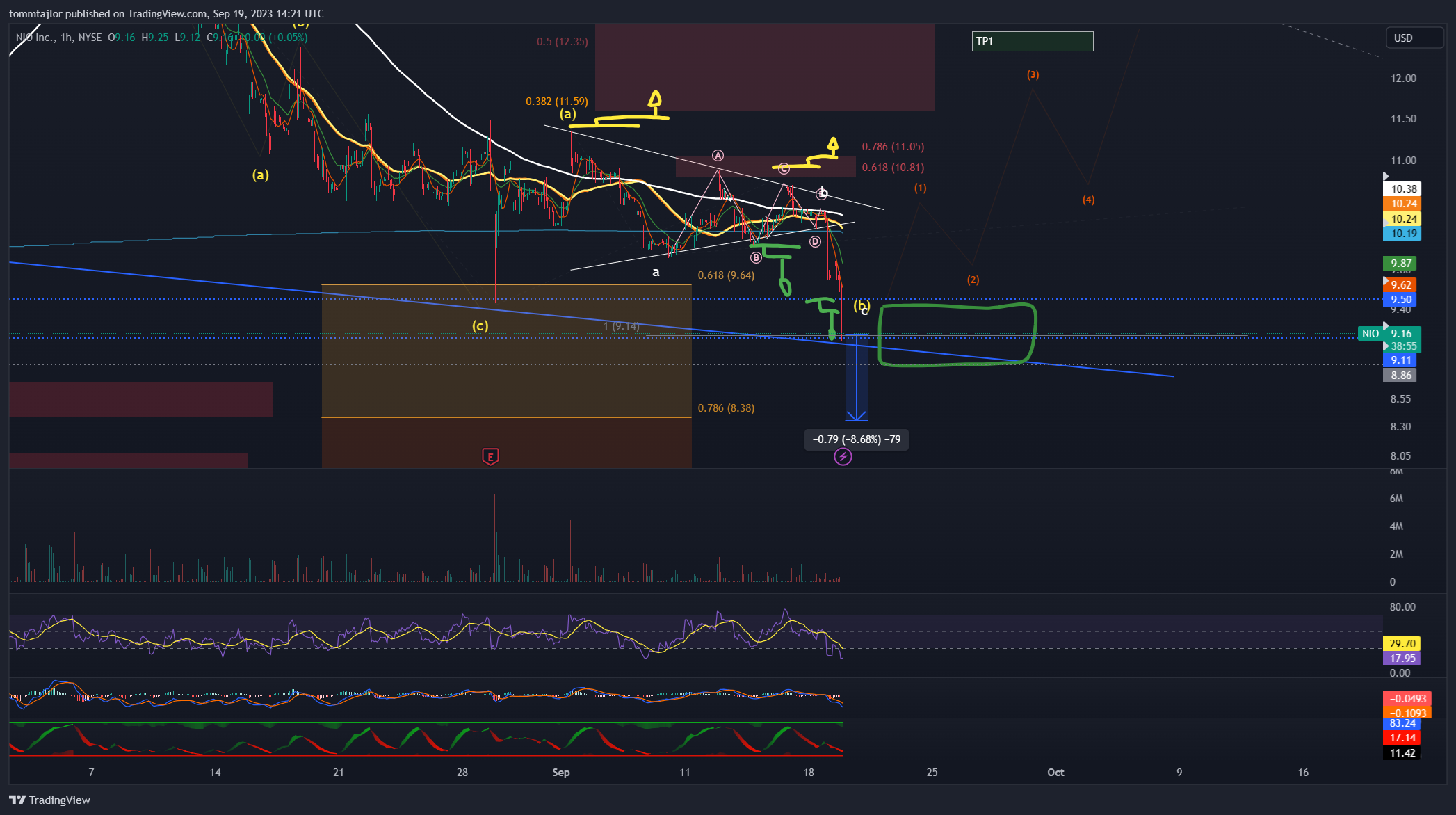Click the 80.00 RSI scale tick
The width and height of the screenshot is (1456, 815).
pos(1402,607)
